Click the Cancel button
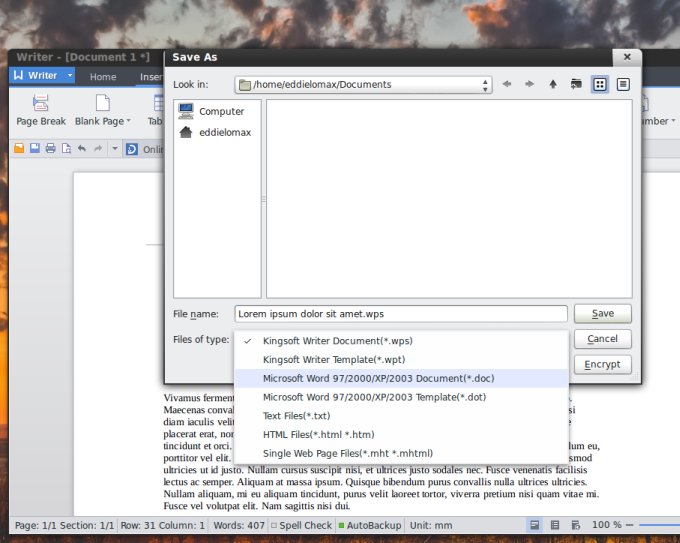This screenshot has height=543, width=680. [603, 339]
